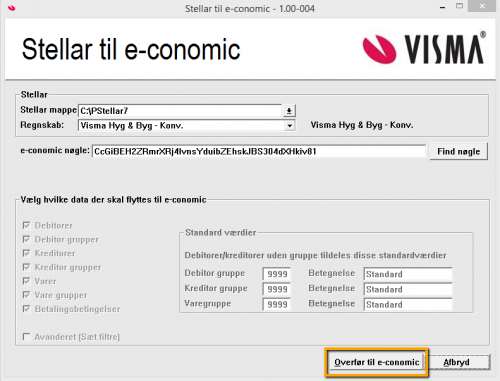
Task: Click the 'Stellar til e-conomic' heading
Action: pyautogui.click(x=131, y=49)
